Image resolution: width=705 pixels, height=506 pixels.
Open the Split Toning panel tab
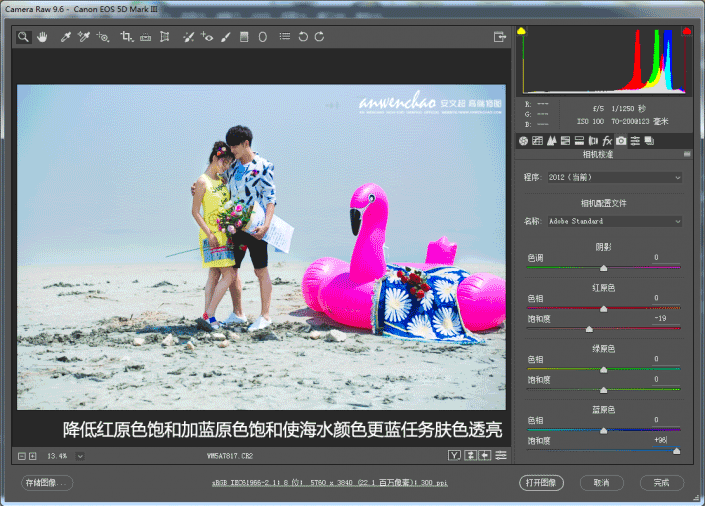580,141
